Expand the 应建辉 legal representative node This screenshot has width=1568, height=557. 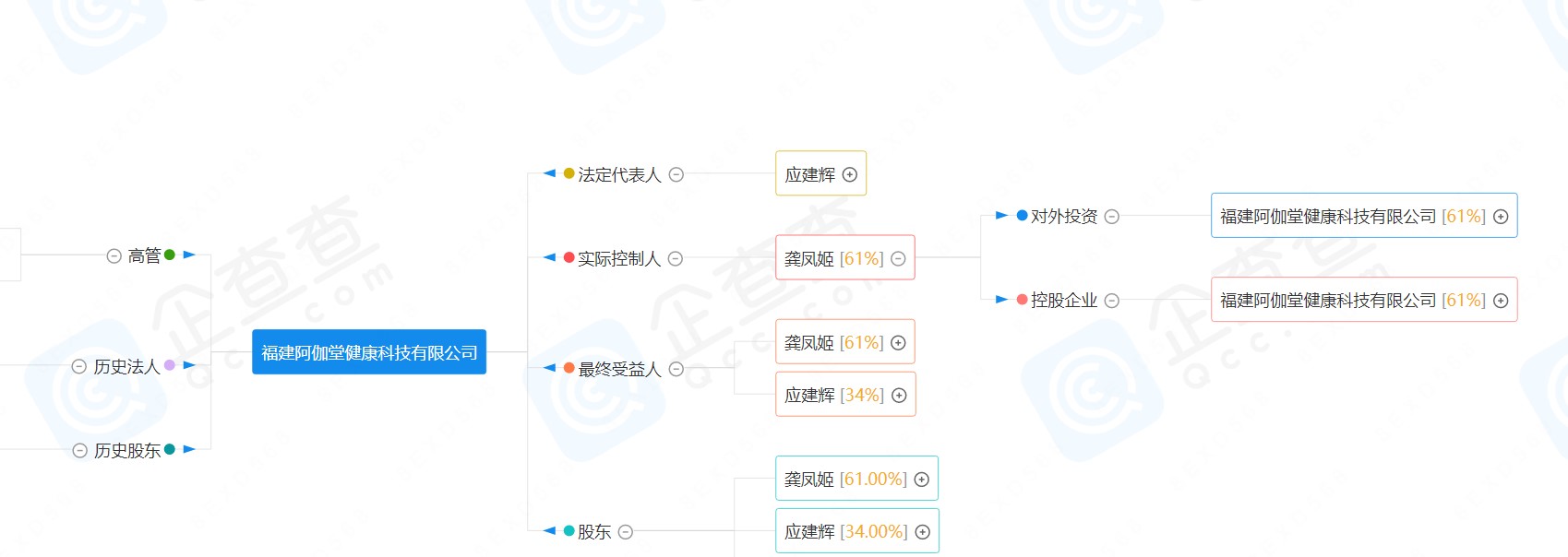(x=850, y=174)
